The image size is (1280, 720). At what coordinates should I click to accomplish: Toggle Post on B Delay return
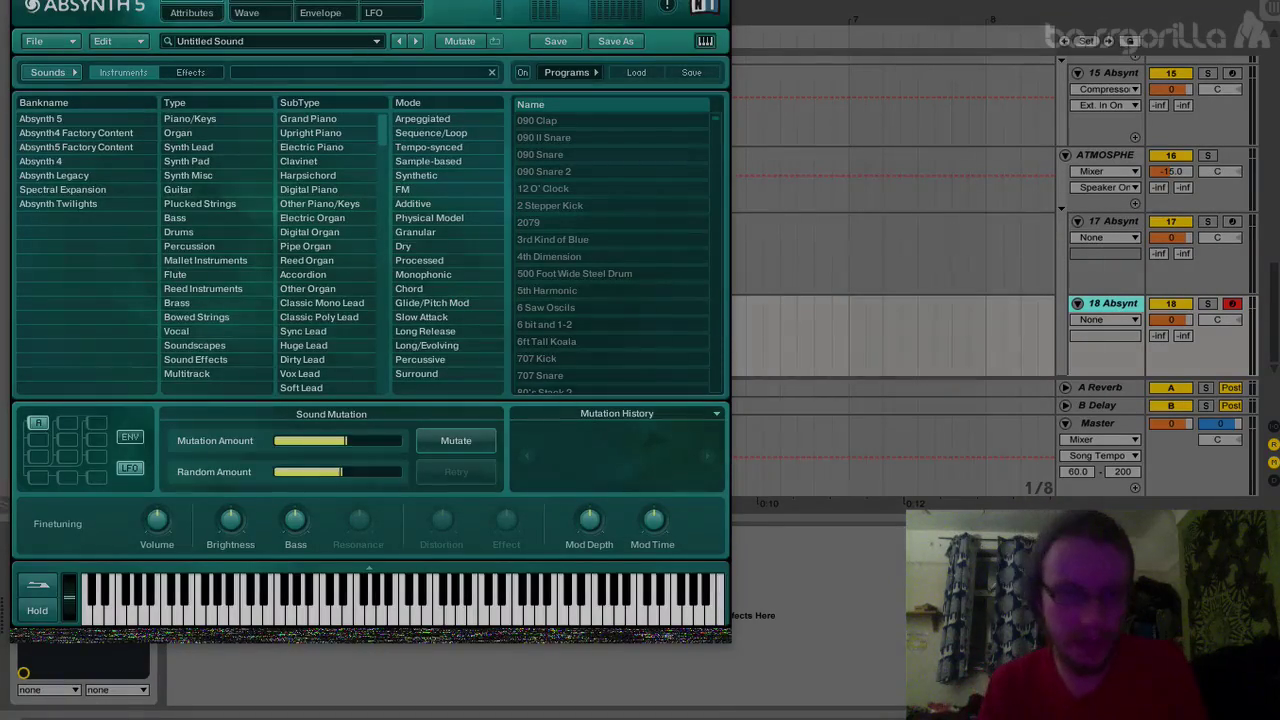tap(1231, 405)
